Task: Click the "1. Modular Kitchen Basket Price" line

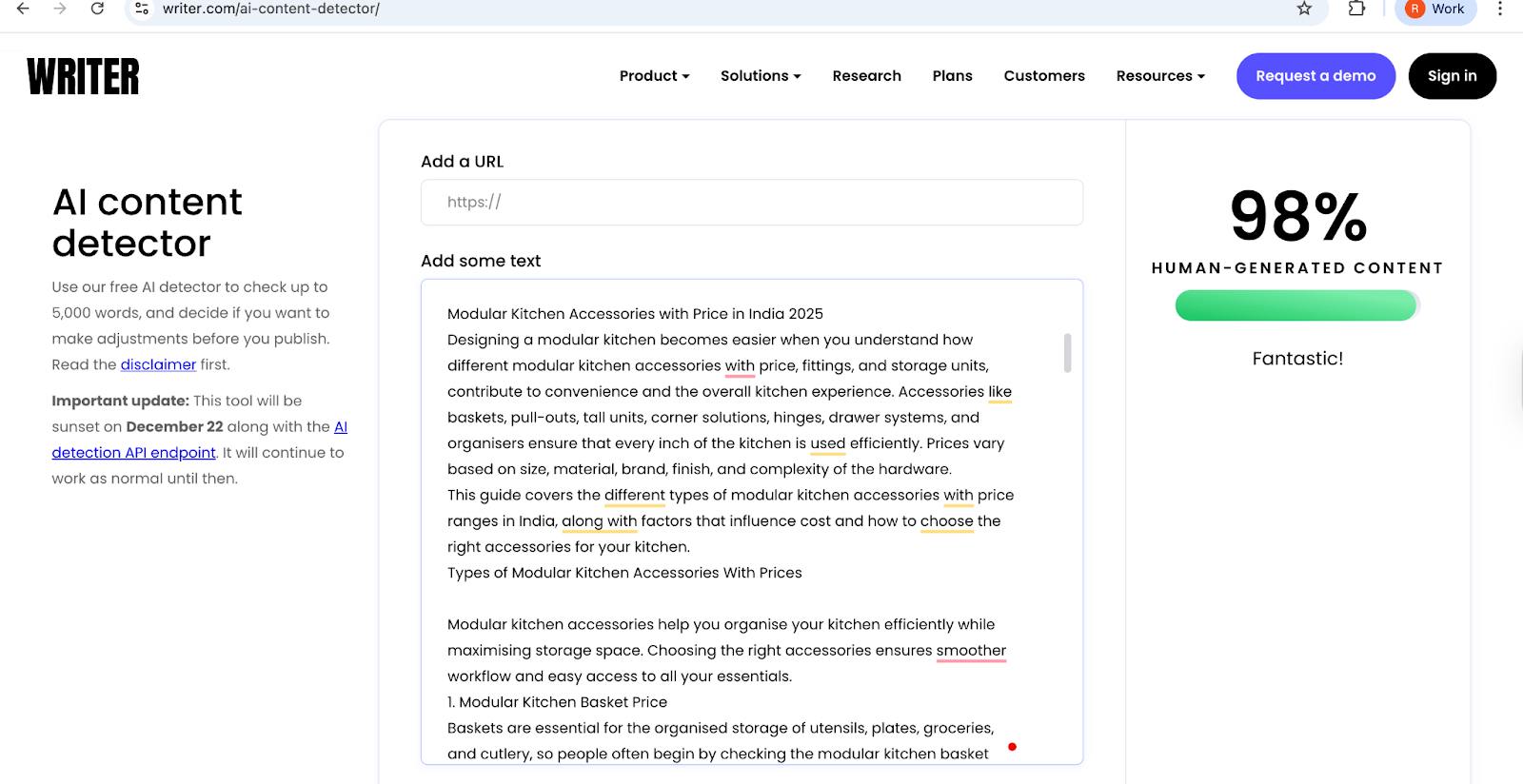Action: click(557, 702)
